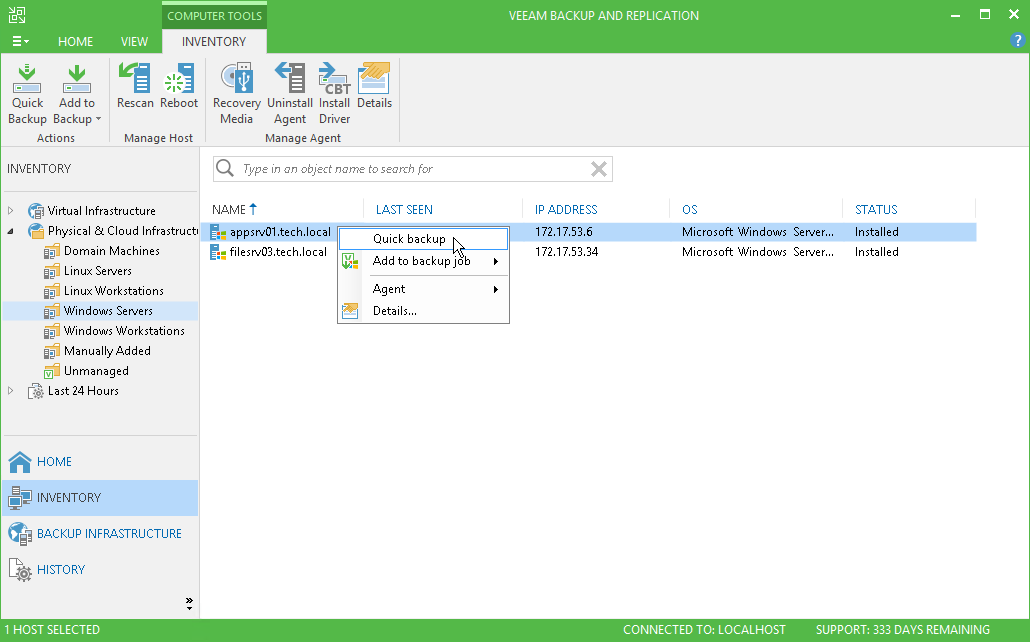Click the Add to backup job menu icon
Screen dimensions: 1030x642
350,262
